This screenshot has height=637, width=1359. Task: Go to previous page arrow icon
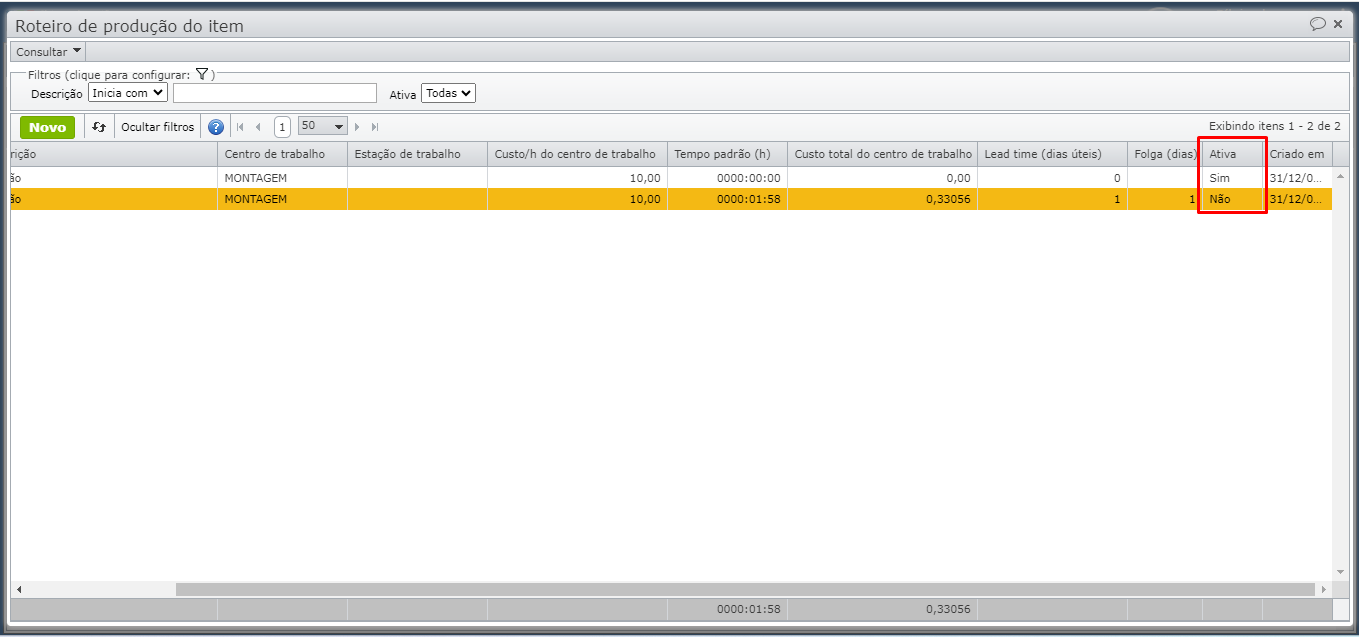pos(258,127)
